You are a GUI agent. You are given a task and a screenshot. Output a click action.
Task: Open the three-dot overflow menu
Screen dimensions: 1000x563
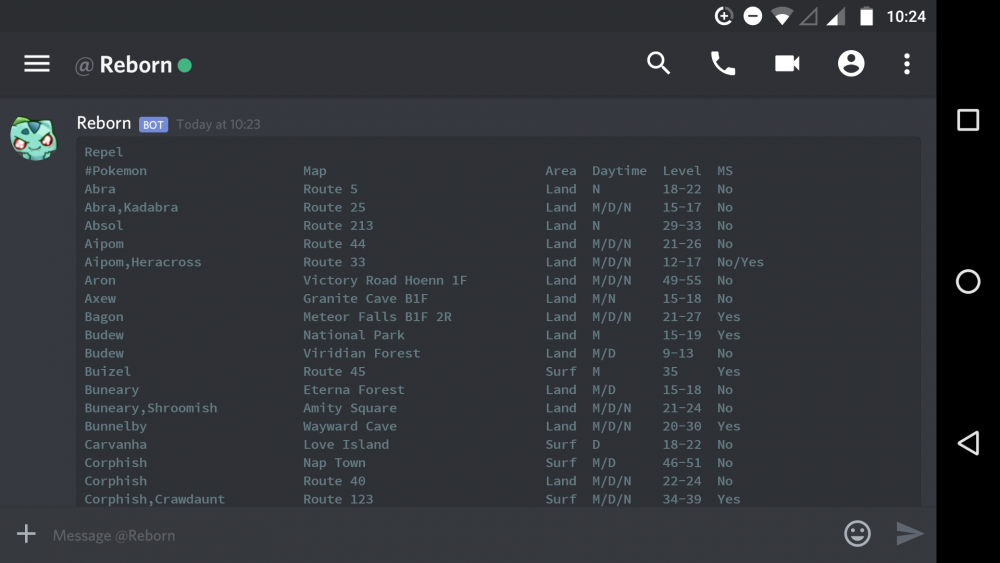[907, 64]
